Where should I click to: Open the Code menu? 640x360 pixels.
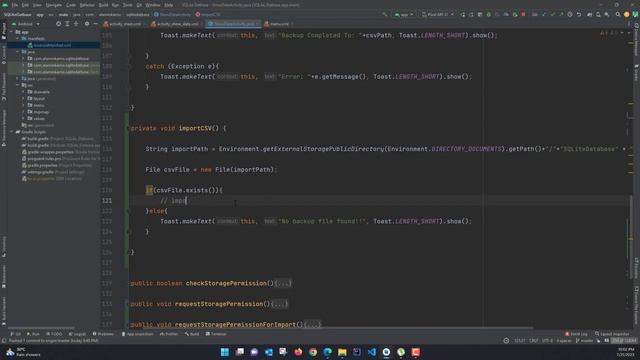click(x=71, y=5)
